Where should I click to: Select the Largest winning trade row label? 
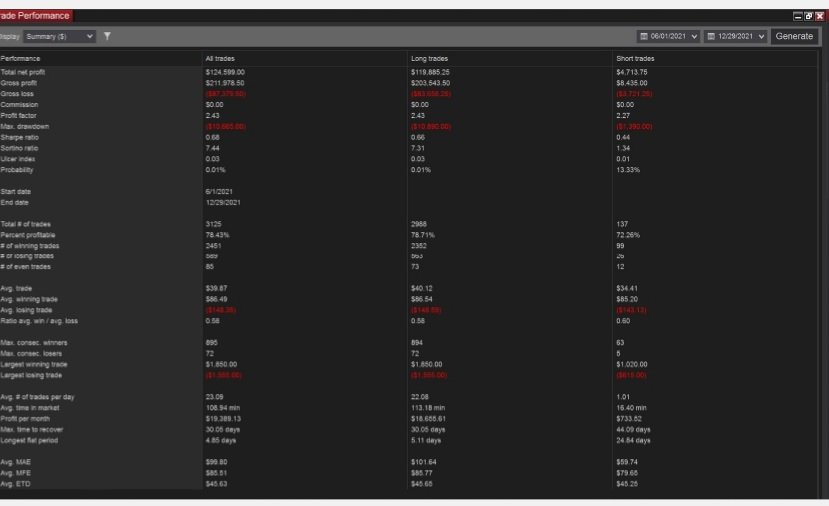(x=34, y=364)
